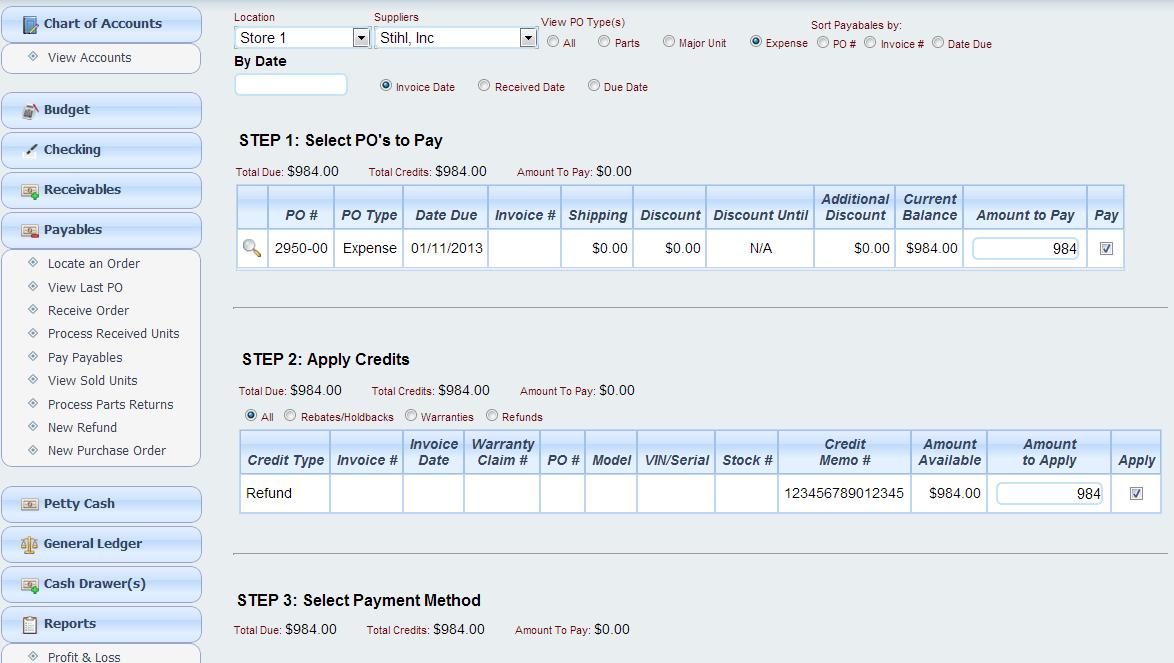Viewport: 1174px width, 663px height.
Task: Click the Chart of Accounts icon
Action: pyautogui.click(x=29, y=24)
